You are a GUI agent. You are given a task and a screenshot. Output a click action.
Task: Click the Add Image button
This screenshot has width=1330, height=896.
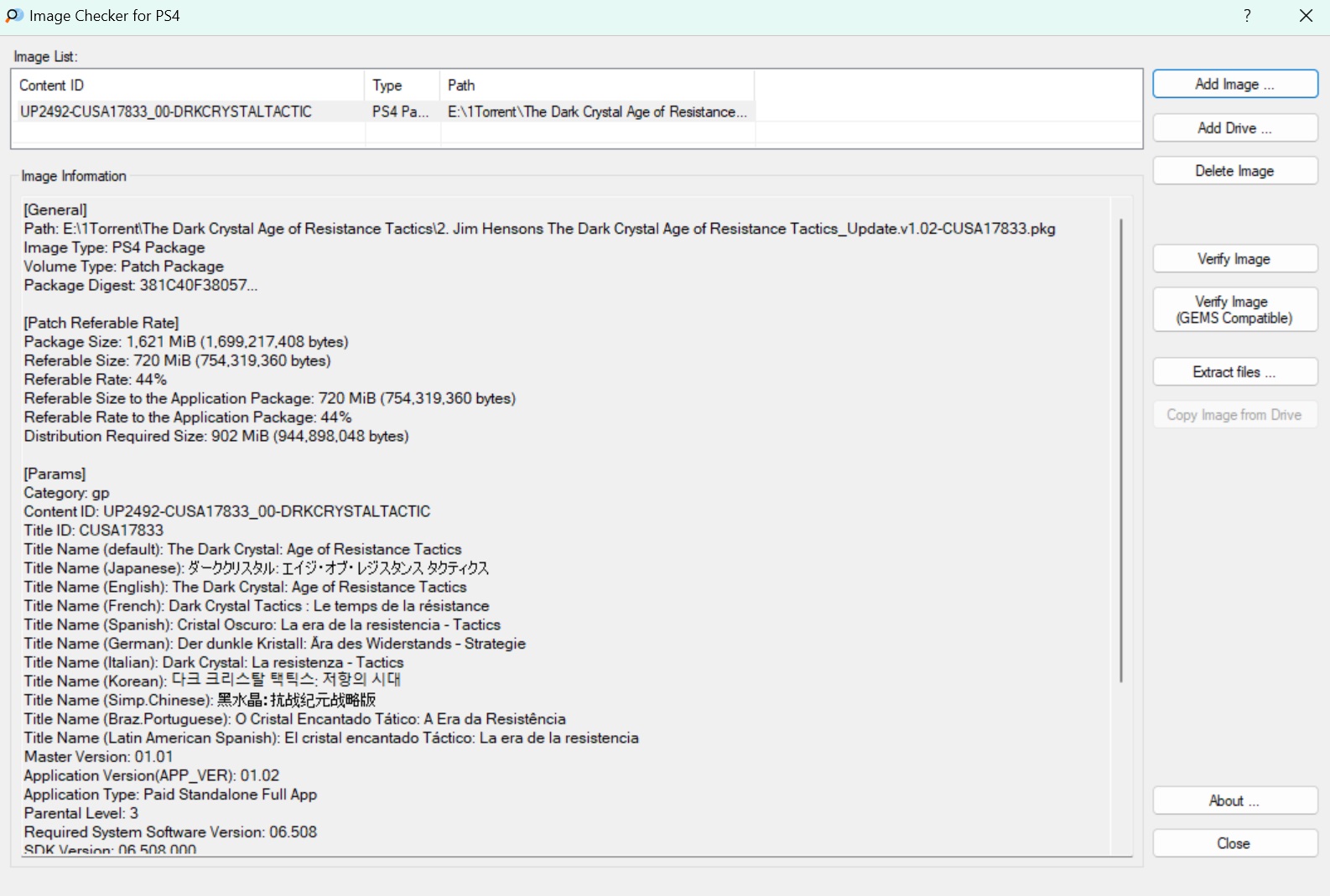(x=1235, y=84)
